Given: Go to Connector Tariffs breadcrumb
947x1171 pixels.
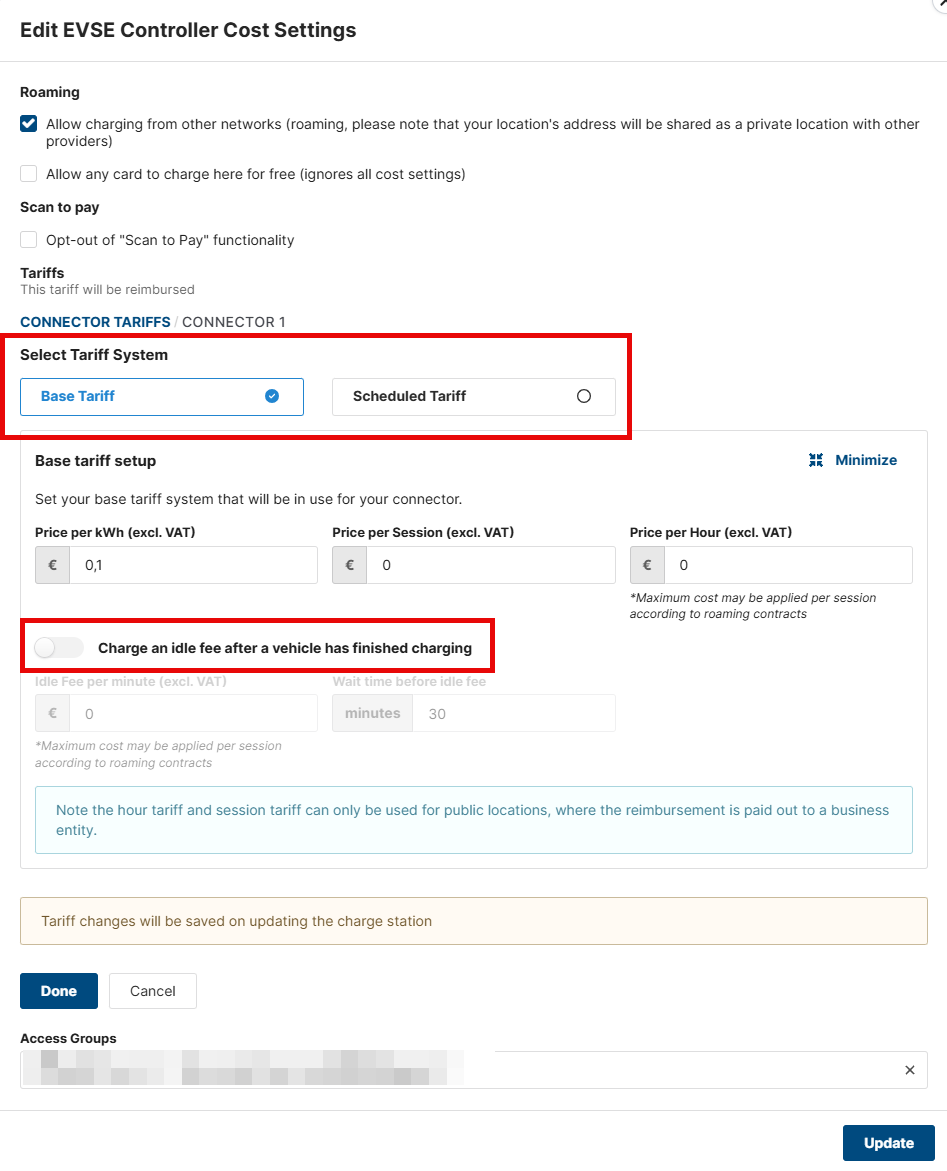Looking at the screenshot, I should coord(95,322).
